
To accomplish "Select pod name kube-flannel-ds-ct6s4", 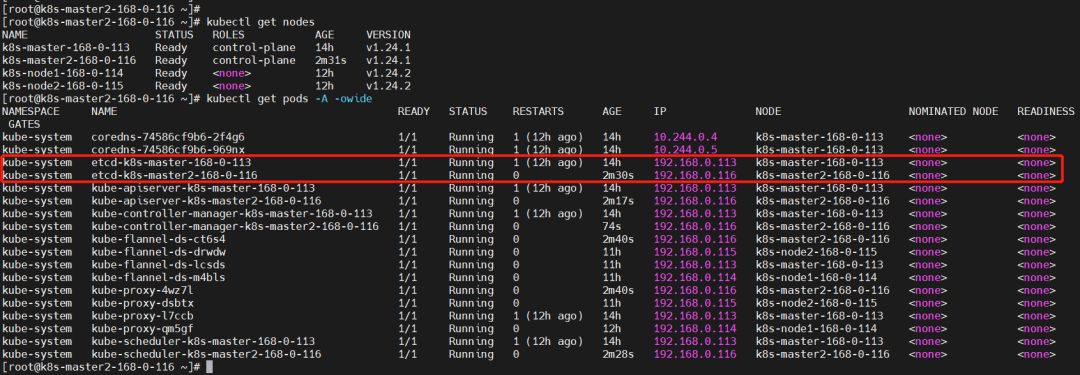I will point(158,239).
